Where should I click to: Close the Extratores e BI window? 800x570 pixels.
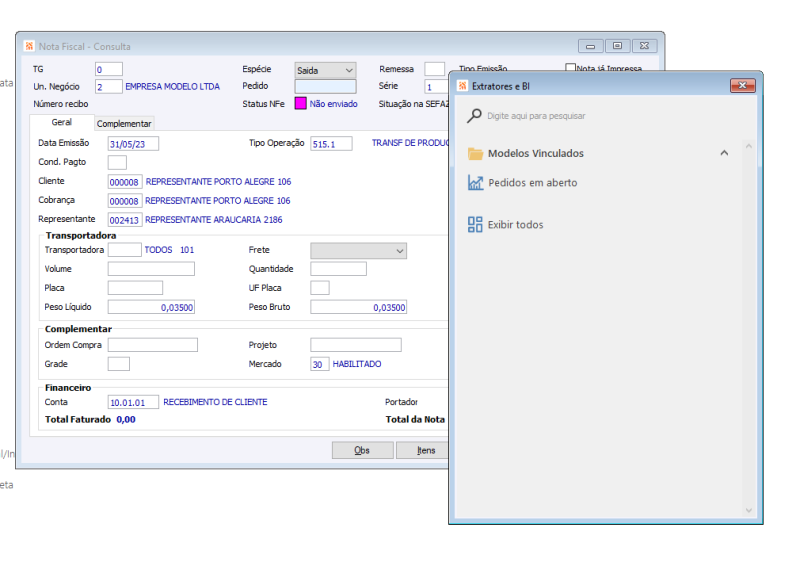[x=743, y=86]
